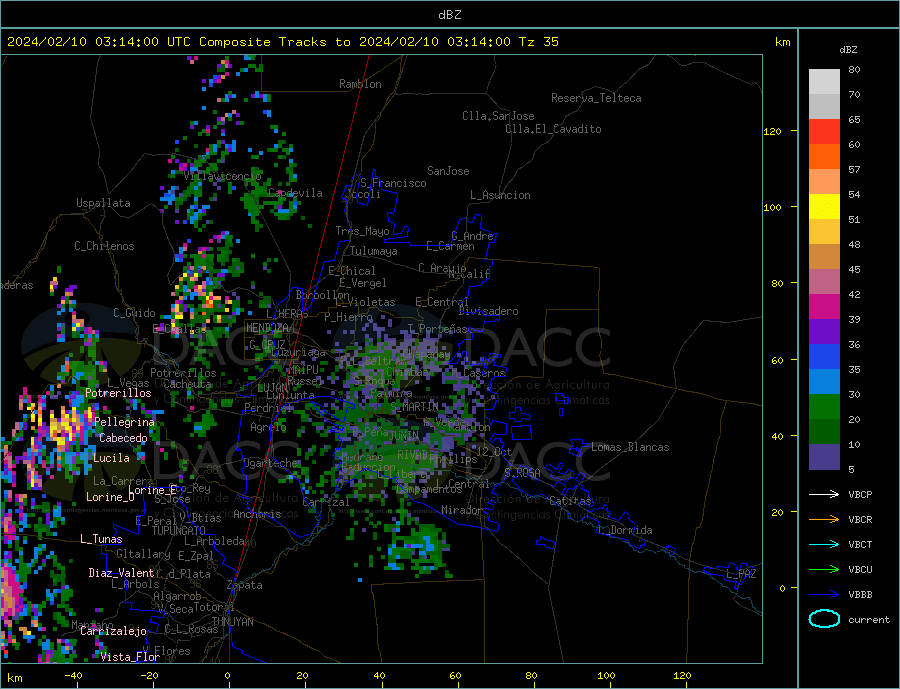The width and height of the screenshot is (900, 689).
Task: Click the 'L_Dormida' map label
Action: pos(626,530)
